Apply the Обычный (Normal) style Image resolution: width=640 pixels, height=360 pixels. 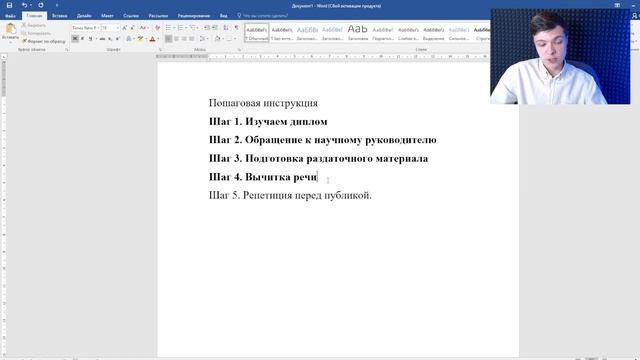point(257,33)
